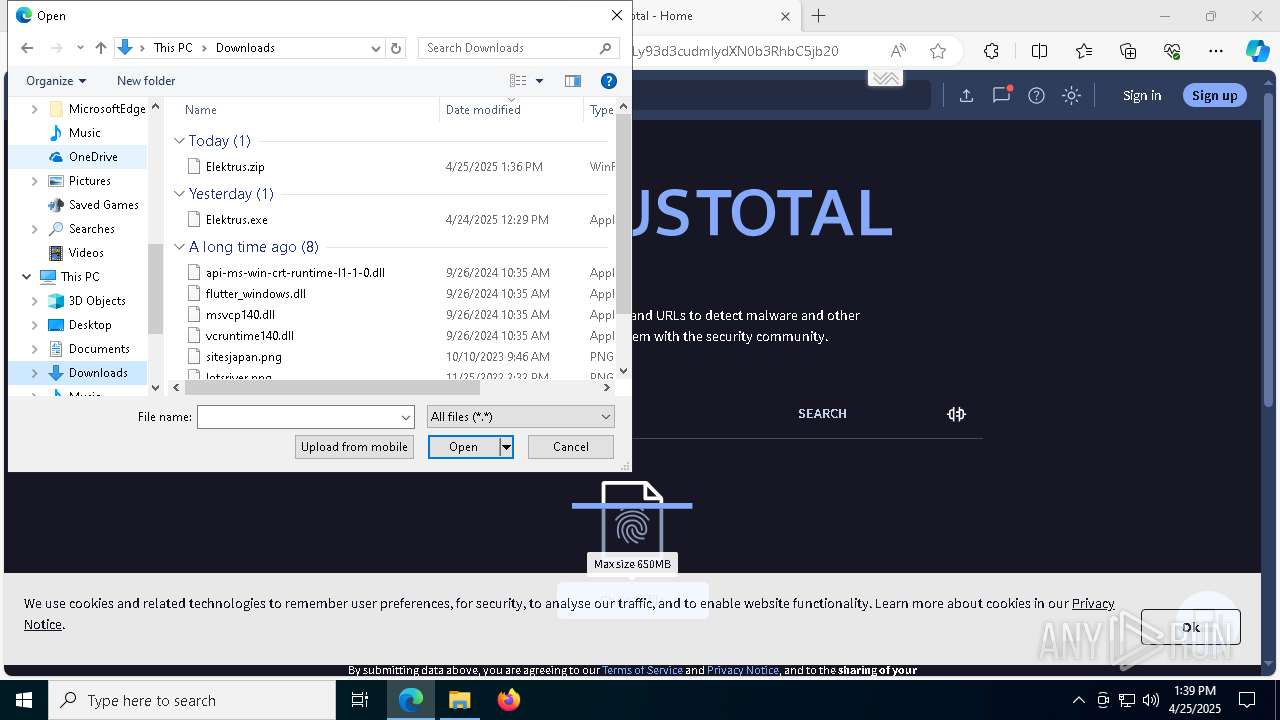Toggle read aloud icon in address bar
The image size is (1280, 720).
pyautogui.click(x=898, y=51)
